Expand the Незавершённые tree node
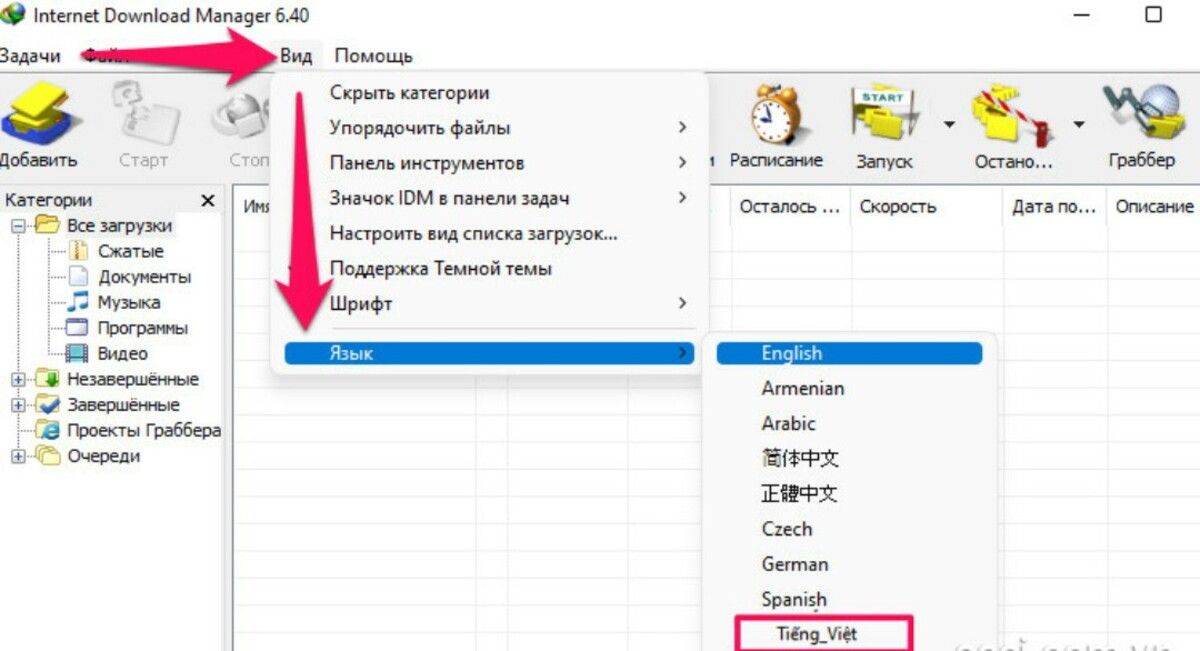Image resolution: width=1200 pixels, height=651 pixels. [17, 380]
